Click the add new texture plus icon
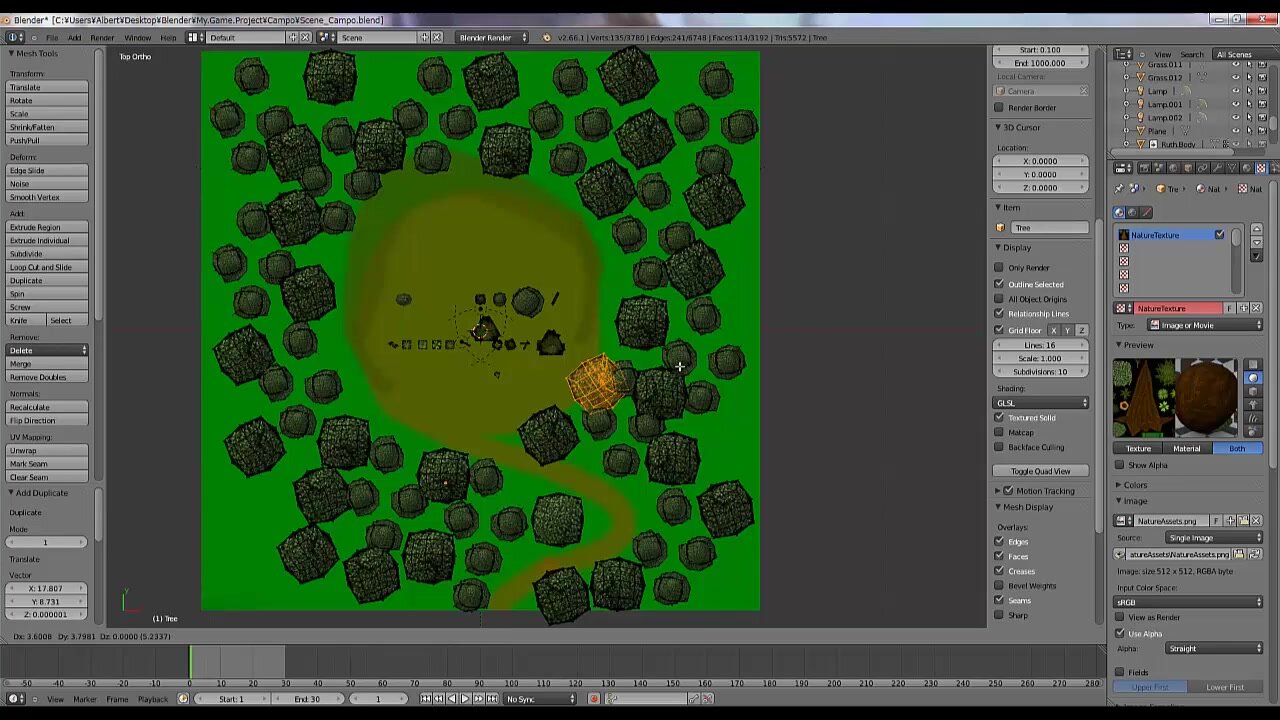This screenshot has width=1280, height=720. 1243,308
